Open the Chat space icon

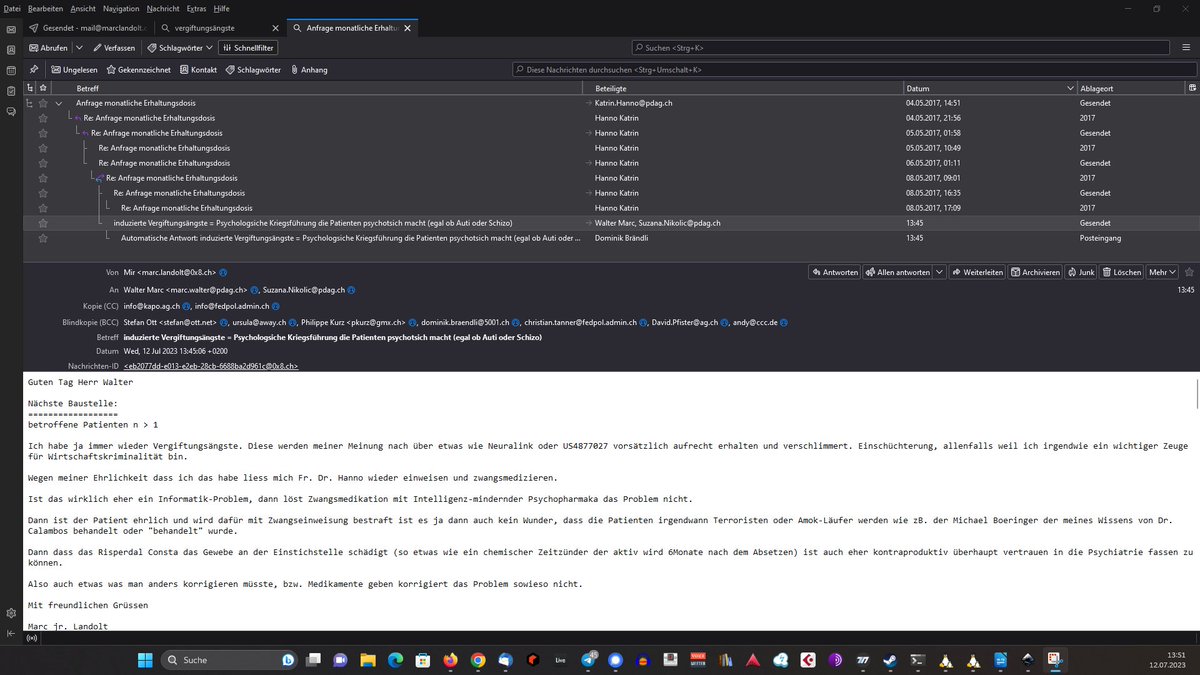click(x=10, y=111)
